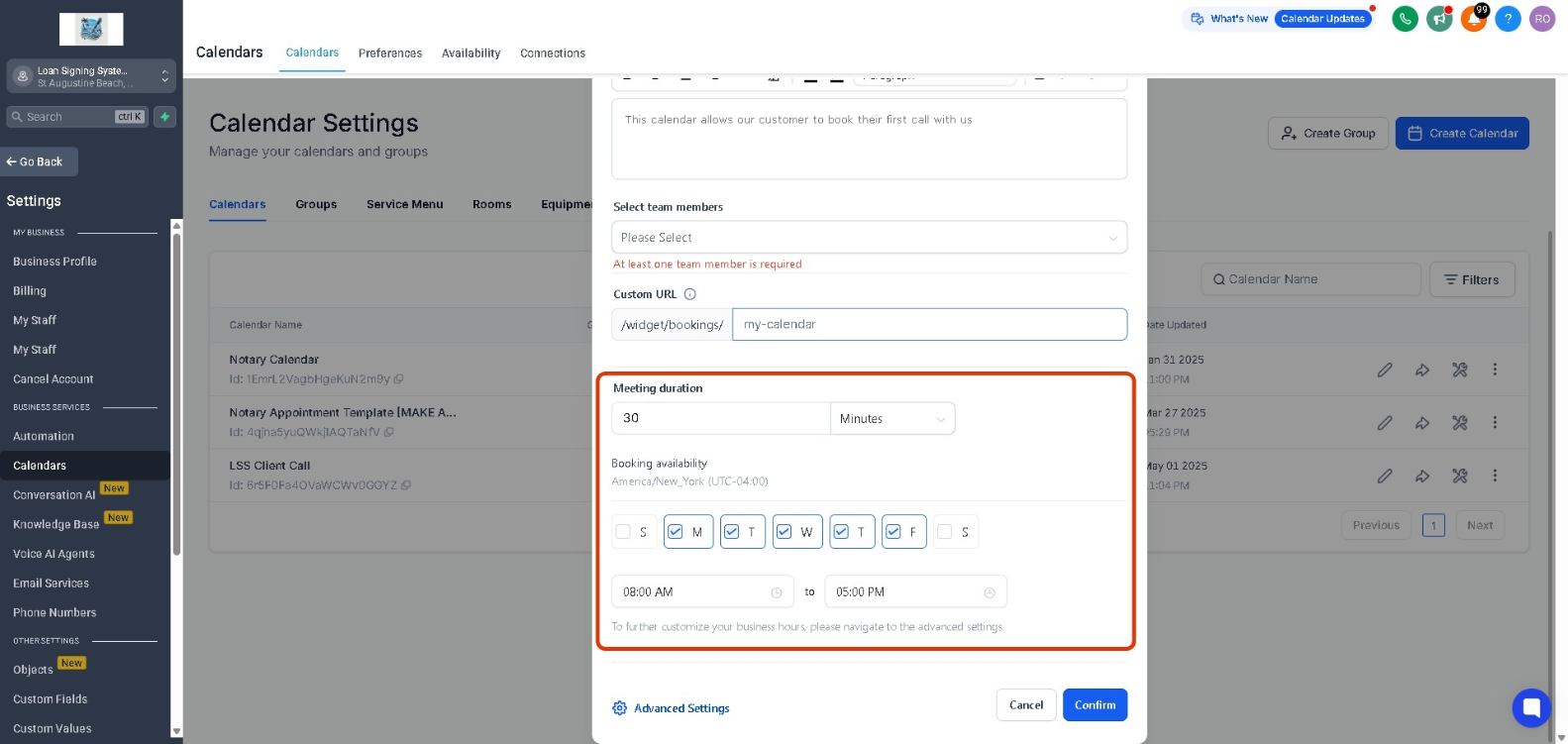Click the share arrow icon for LSS Client Call

pos(1421,476)
